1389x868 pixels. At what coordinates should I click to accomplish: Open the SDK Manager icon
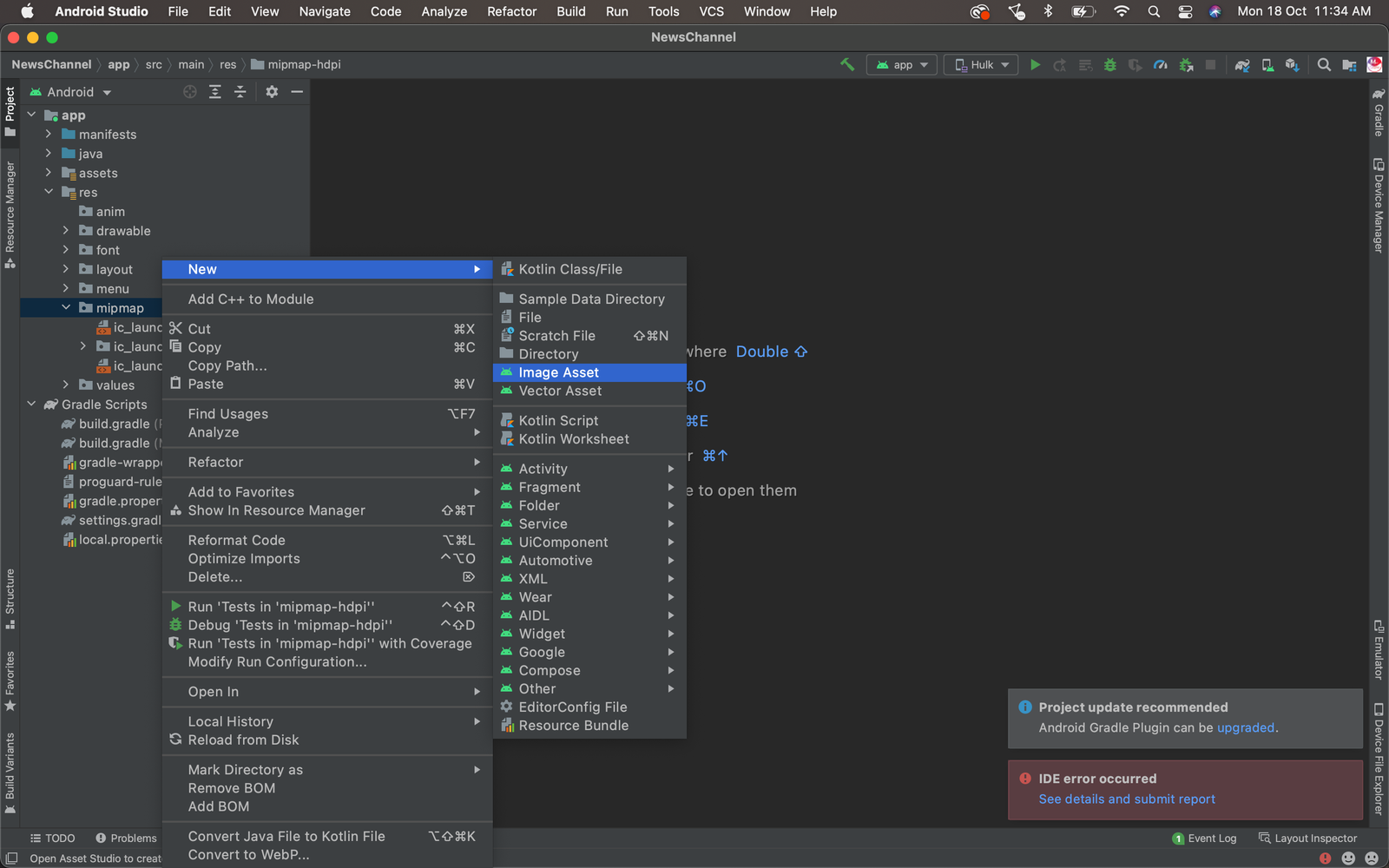tap(1292, 64)
